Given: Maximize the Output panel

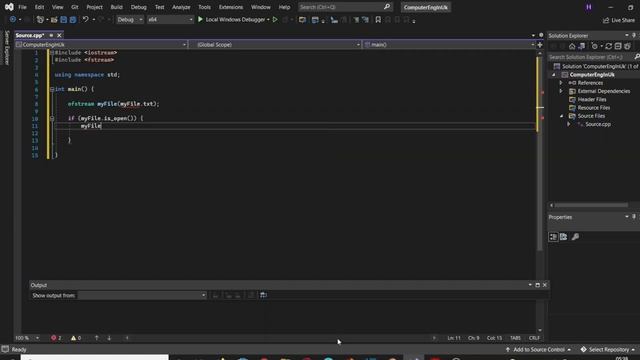Looking at the screenshot, I should [538, 285].
